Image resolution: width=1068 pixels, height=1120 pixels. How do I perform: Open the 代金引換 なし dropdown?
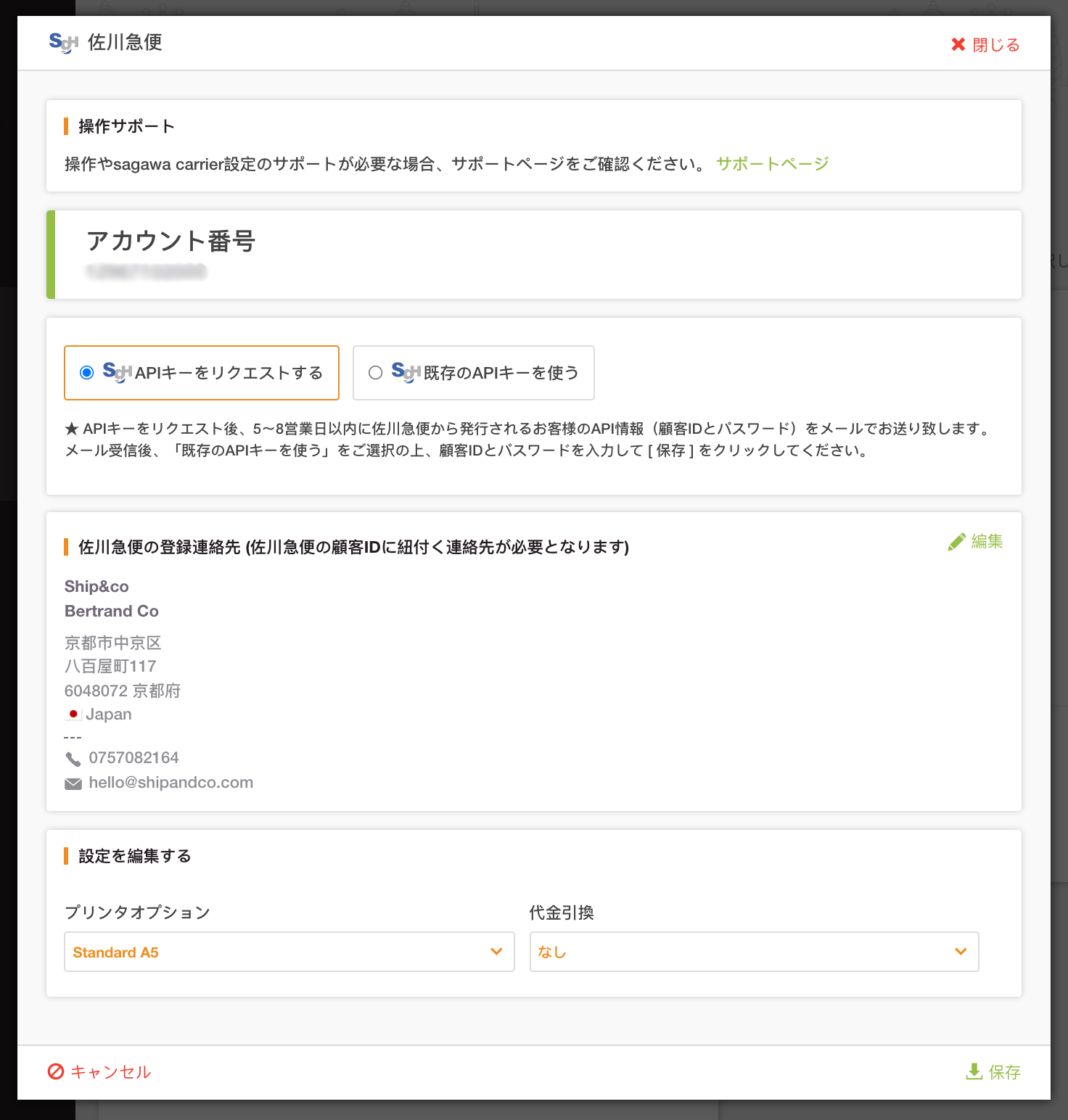click(754, 952)
